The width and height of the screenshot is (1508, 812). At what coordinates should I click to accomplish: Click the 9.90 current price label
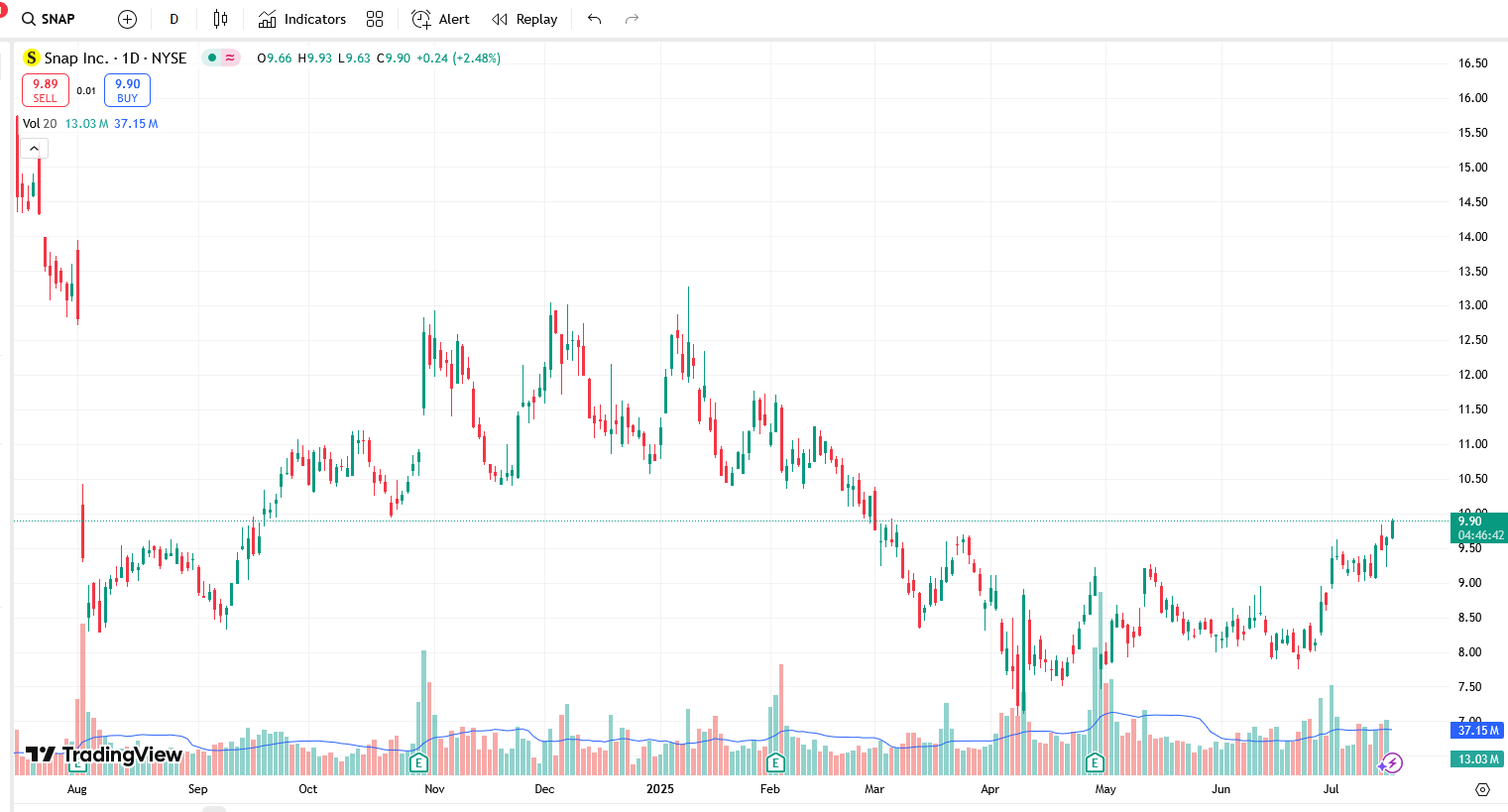[x=1478, y=527]
